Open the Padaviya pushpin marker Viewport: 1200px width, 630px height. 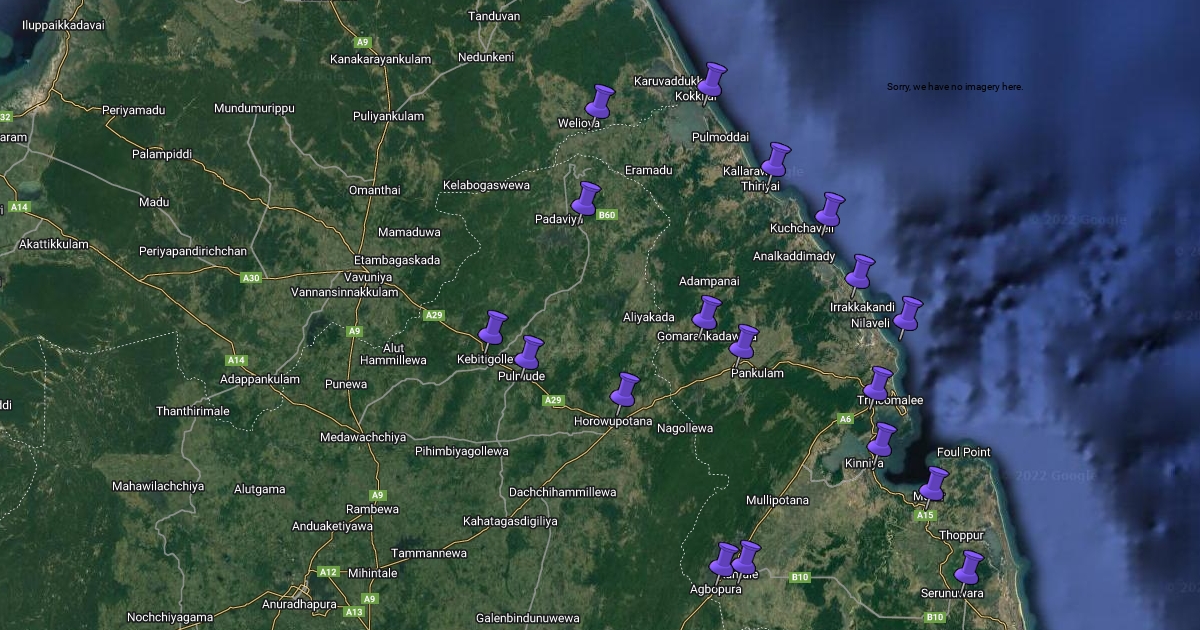pos(586,198)
